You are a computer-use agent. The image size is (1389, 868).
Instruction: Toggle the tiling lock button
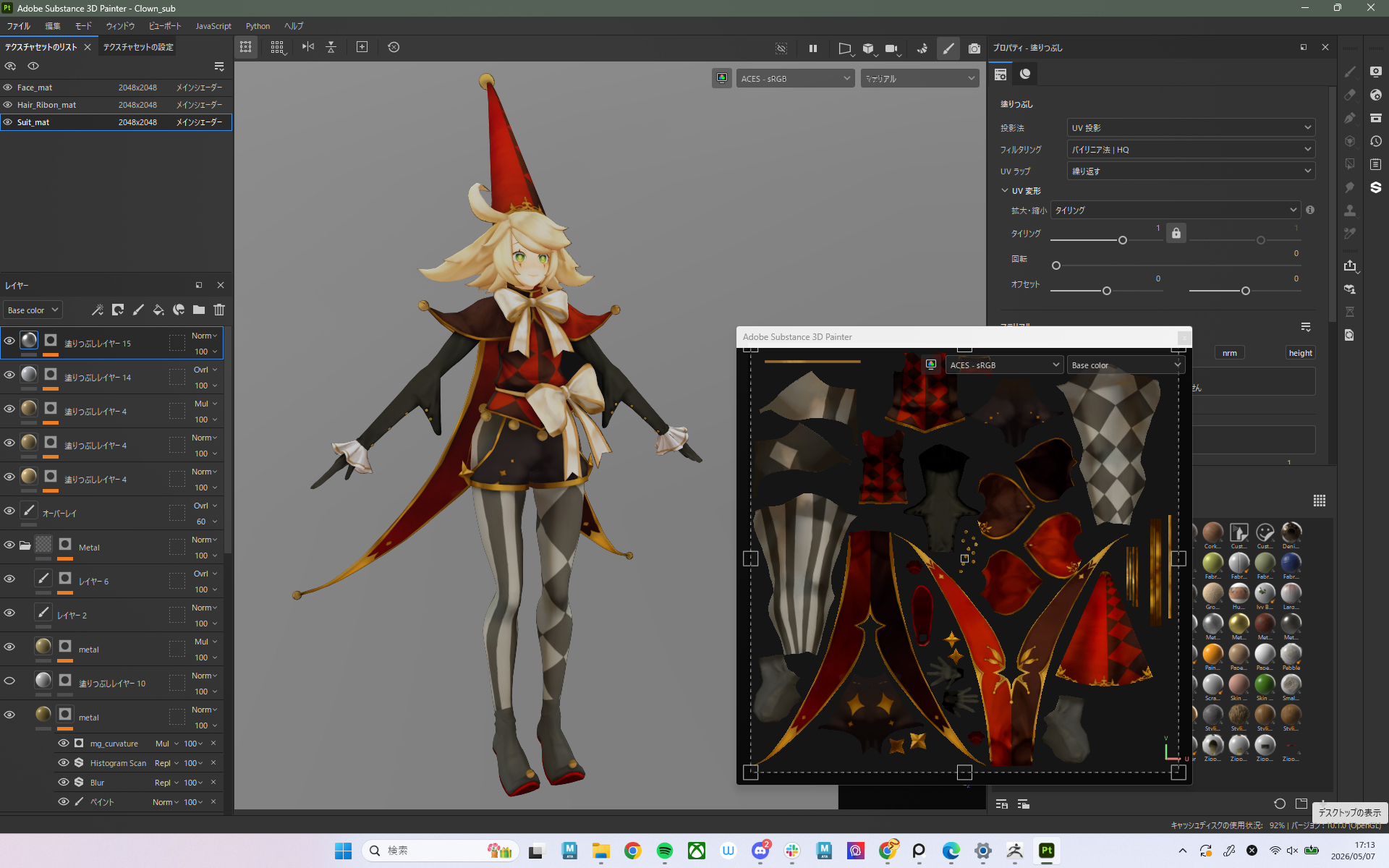[x=1176, y=233]
